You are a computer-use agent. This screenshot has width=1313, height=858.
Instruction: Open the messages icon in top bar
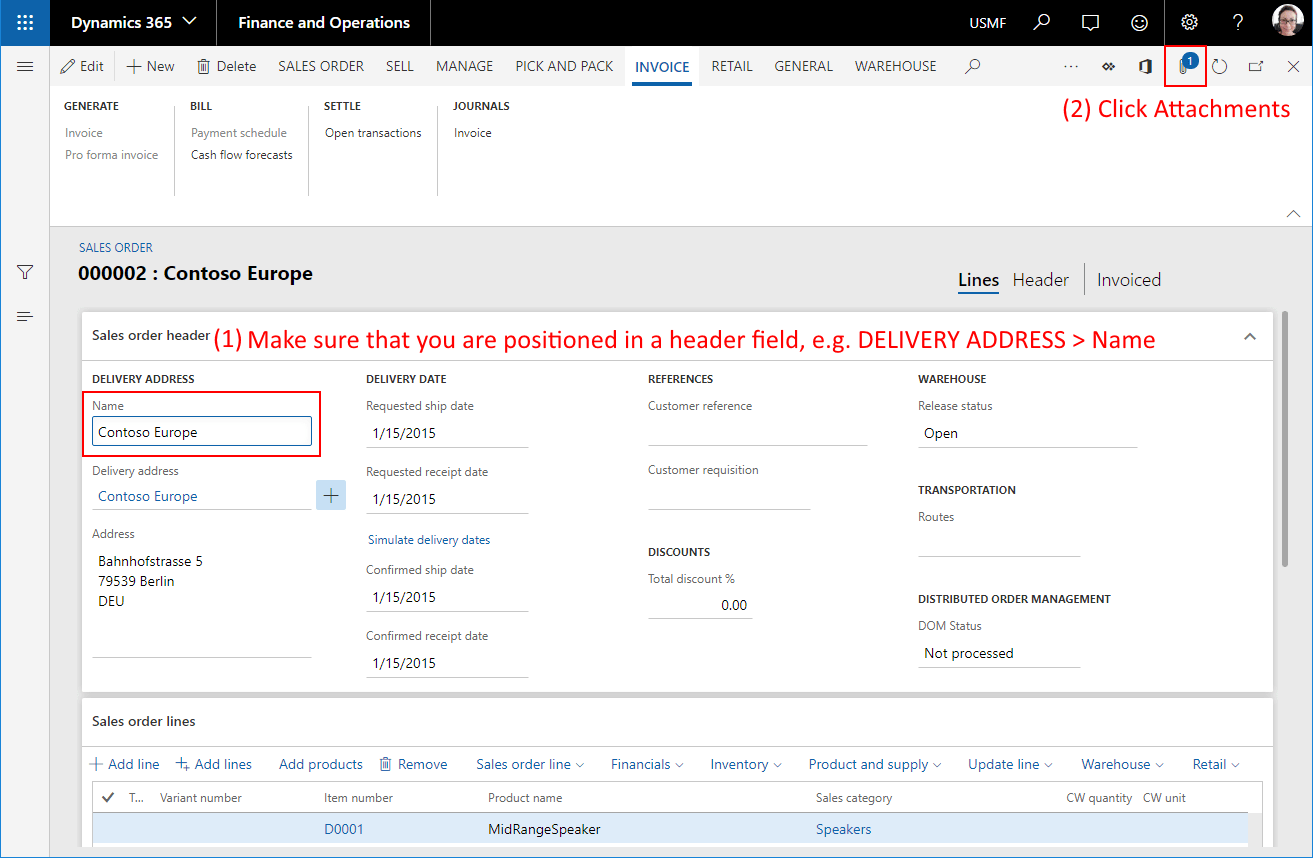coord(1091,22)
